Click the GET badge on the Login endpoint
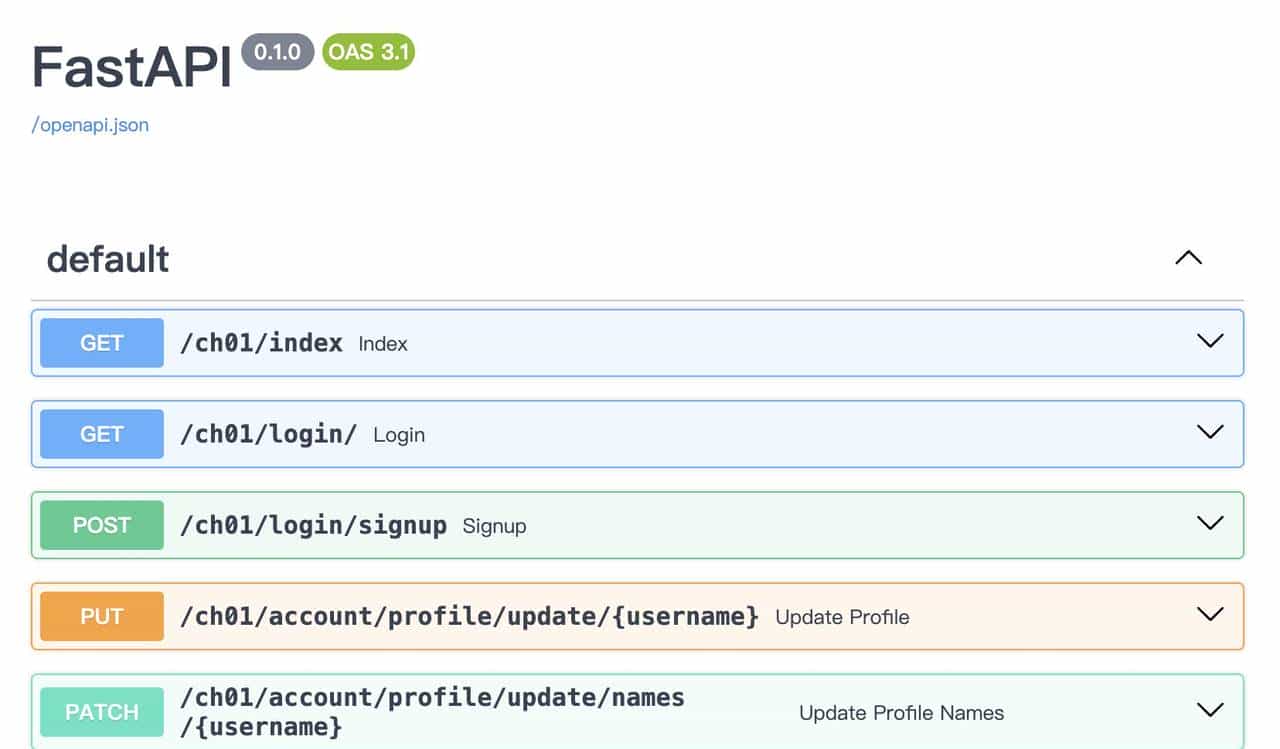1280x749 pixels. tap(101, 433)
